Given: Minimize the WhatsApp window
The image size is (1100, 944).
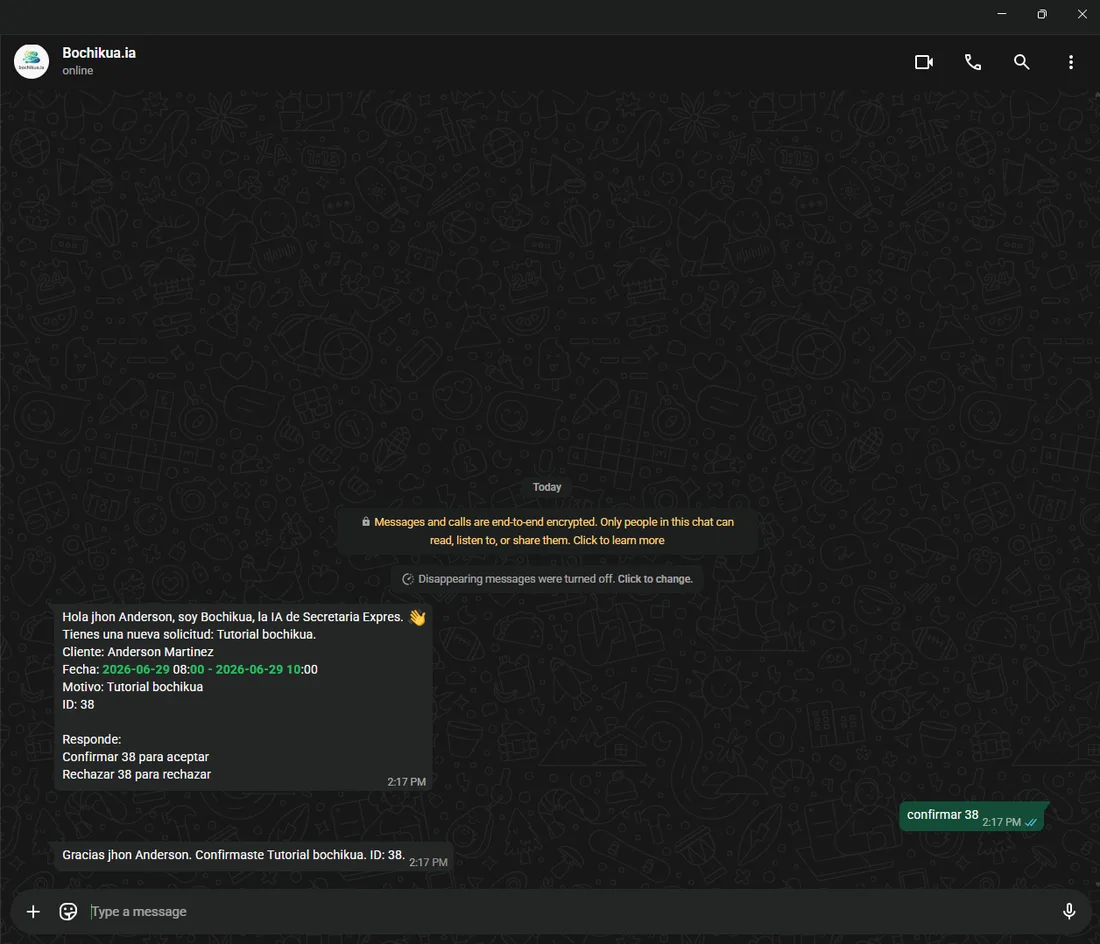Looking at the screenshot, I should 1002,14.
